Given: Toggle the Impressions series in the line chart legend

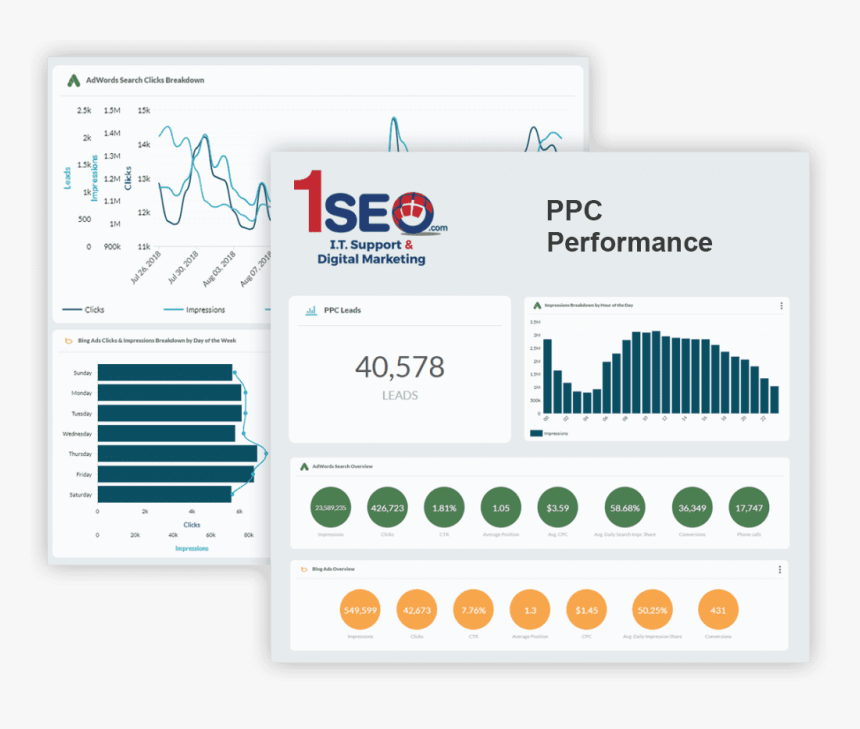Looking at the screenshot, I should pyautogui.click(x=194, y=310).
